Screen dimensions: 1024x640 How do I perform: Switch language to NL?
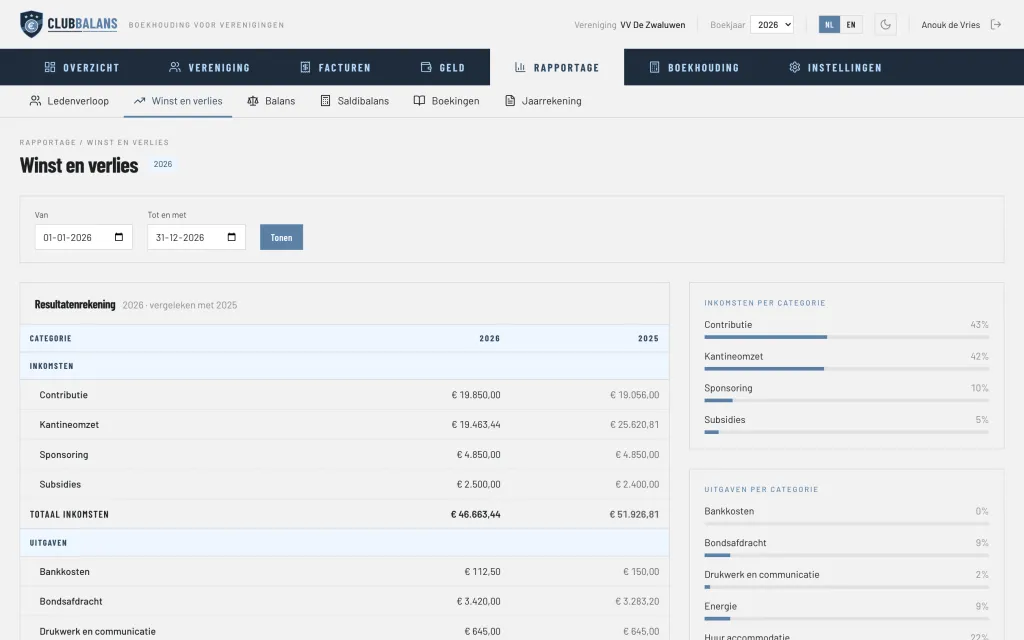click(829, 25)
